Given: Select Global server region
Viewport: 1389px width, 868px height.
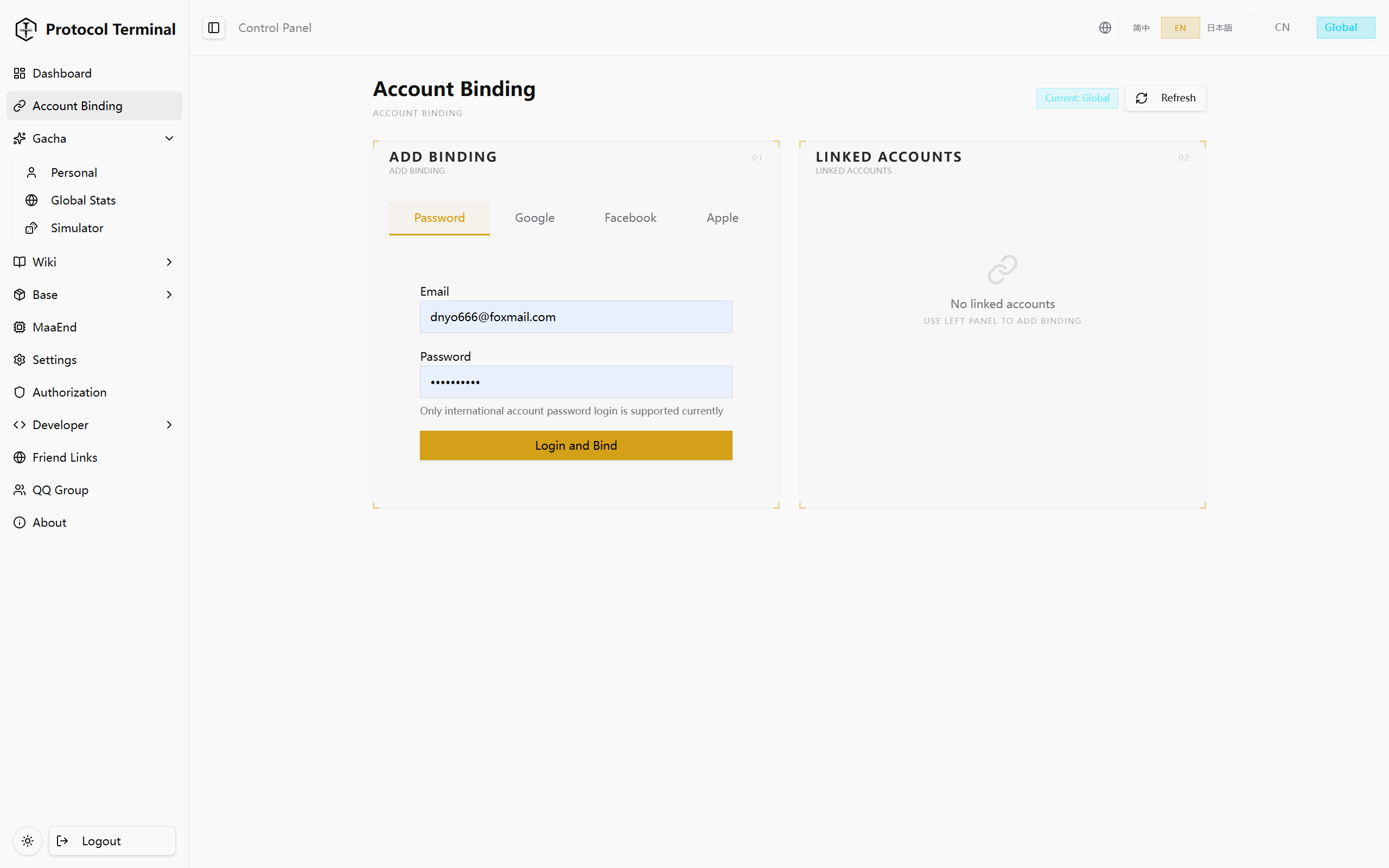Looking at the screenshot, I should [x=1346, y=28].
